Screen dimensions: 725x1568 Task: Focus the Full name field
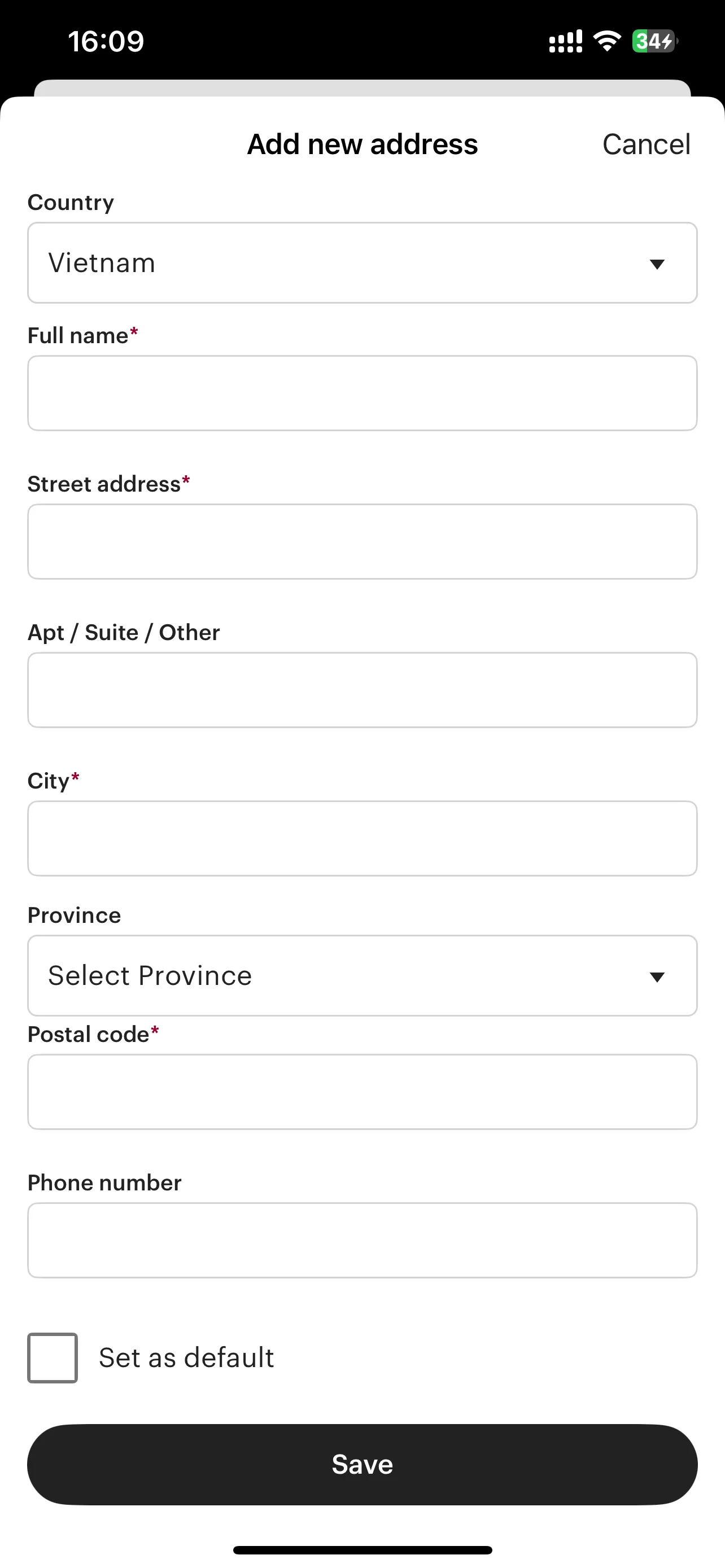coord(362,393)
